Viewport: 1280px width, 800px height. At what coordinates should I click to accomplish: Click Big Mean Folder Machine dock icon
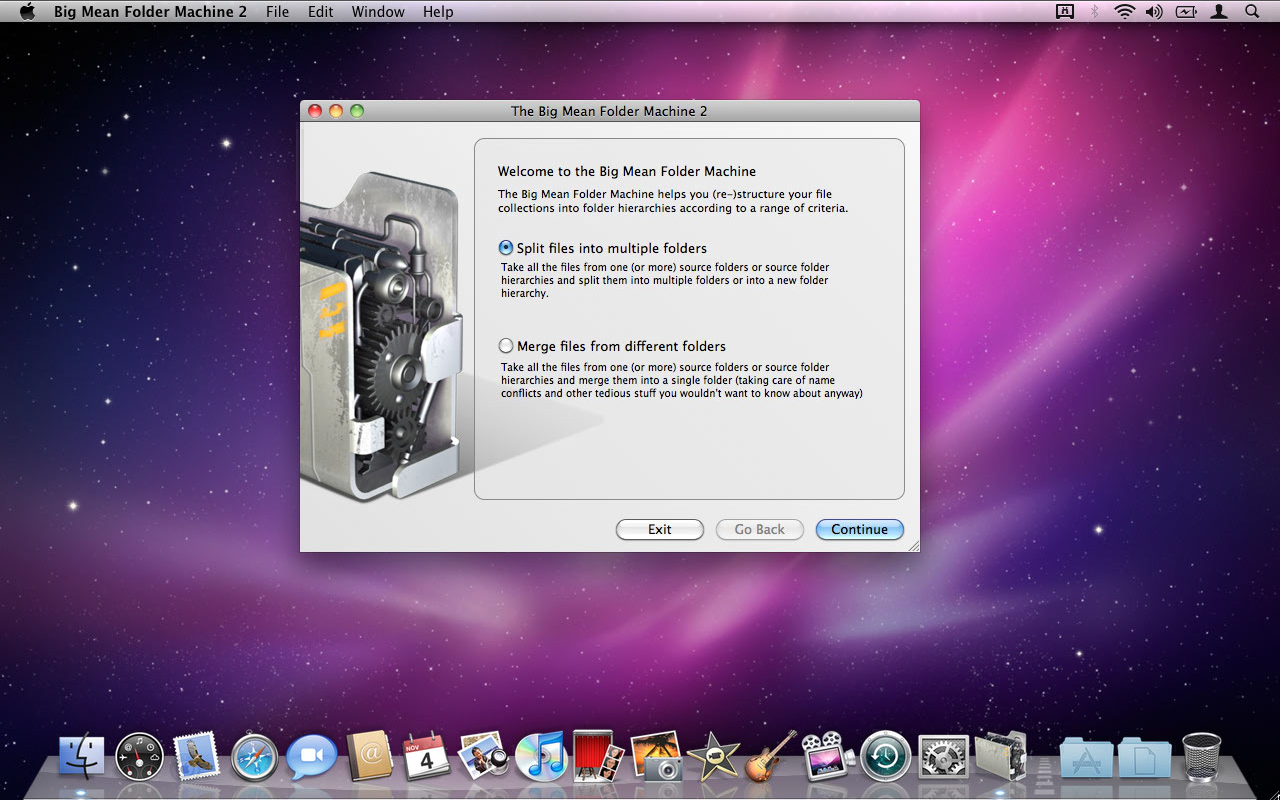[1001, 756]
